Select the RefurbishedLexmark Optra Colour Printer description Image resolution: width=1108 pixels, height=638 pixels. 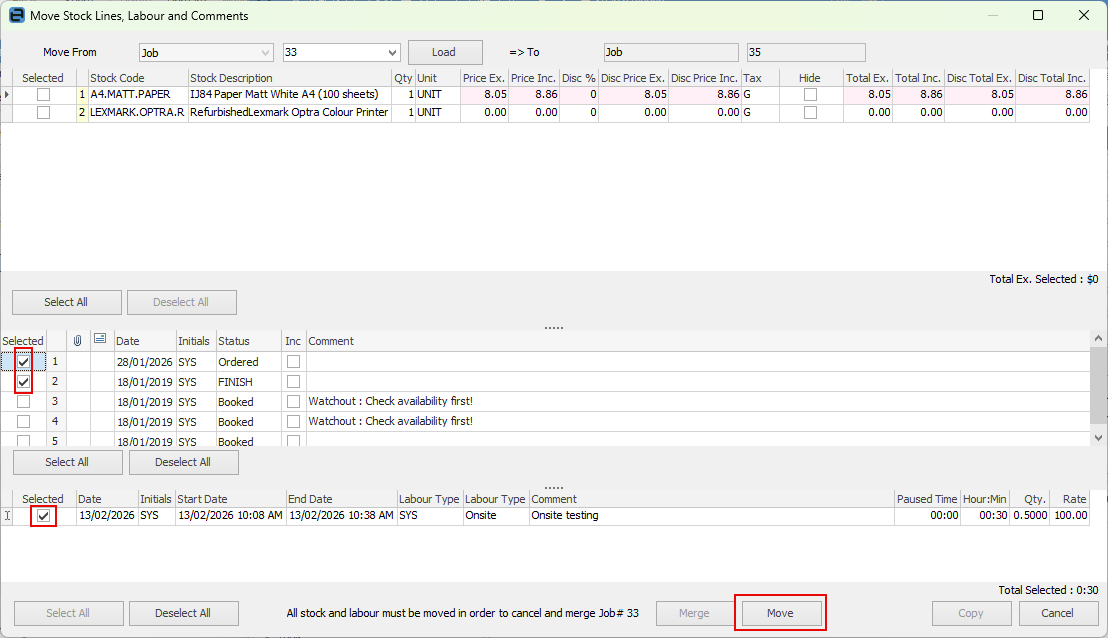[x=289, y=112]
